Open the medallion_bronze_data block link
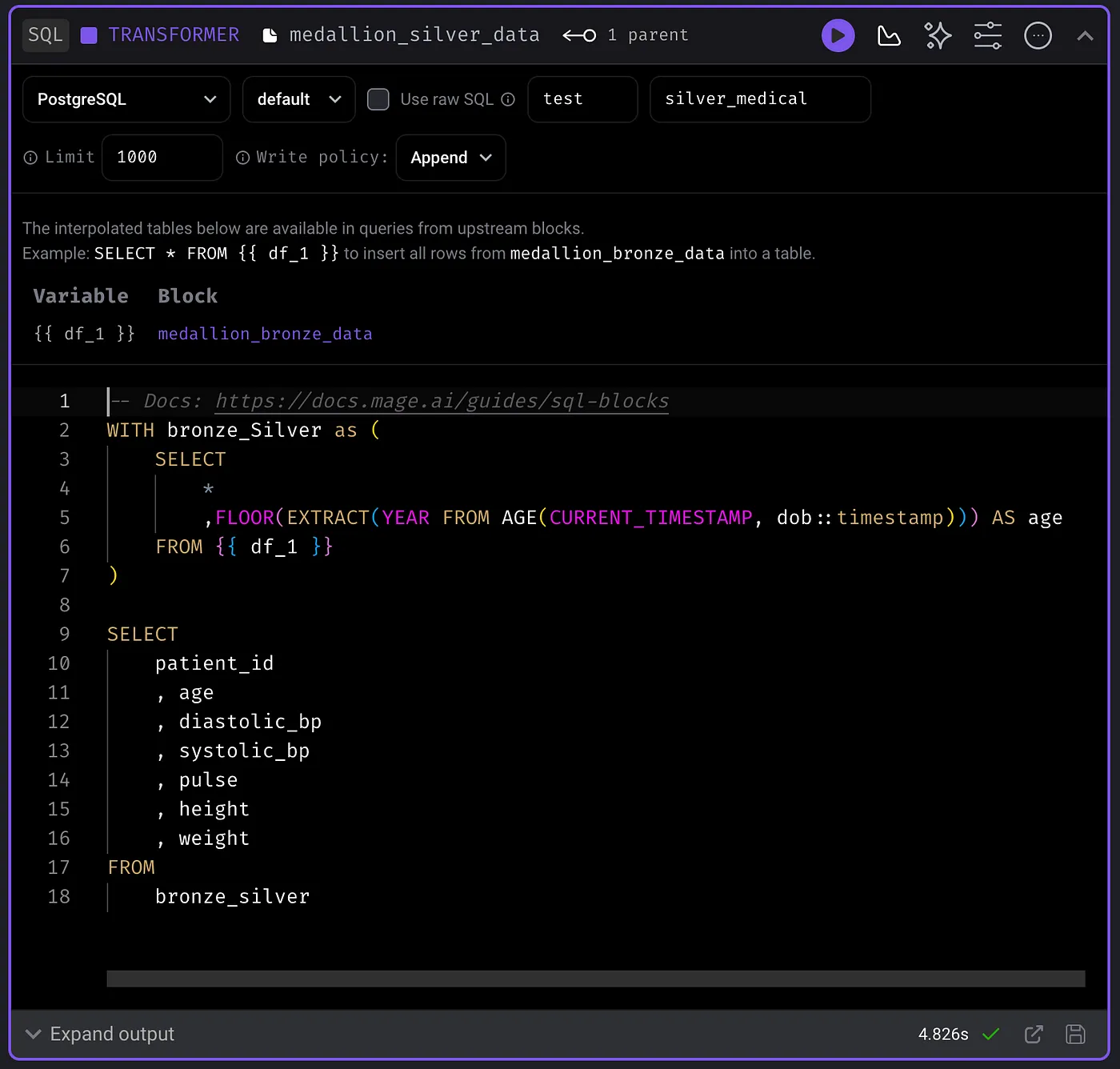The width and height of the screenshot is (1120, 1069). click(x=265, y=334)
